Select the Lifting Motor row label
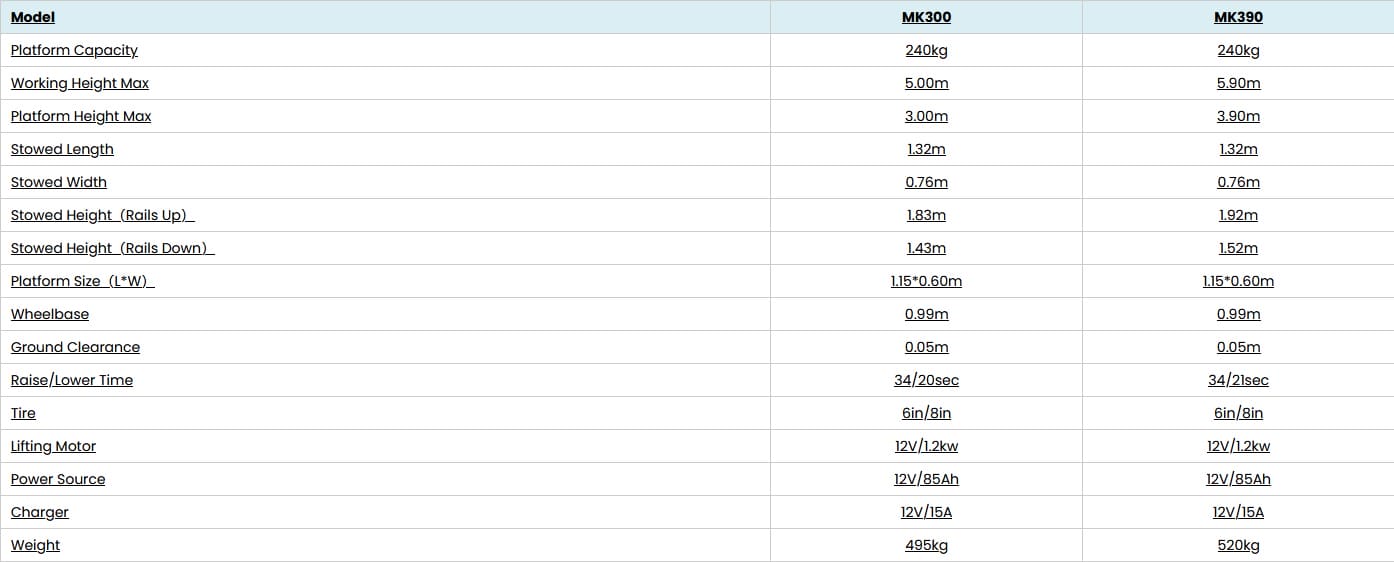The height and width of the screenshot is (562, 1394). (53, 446)
